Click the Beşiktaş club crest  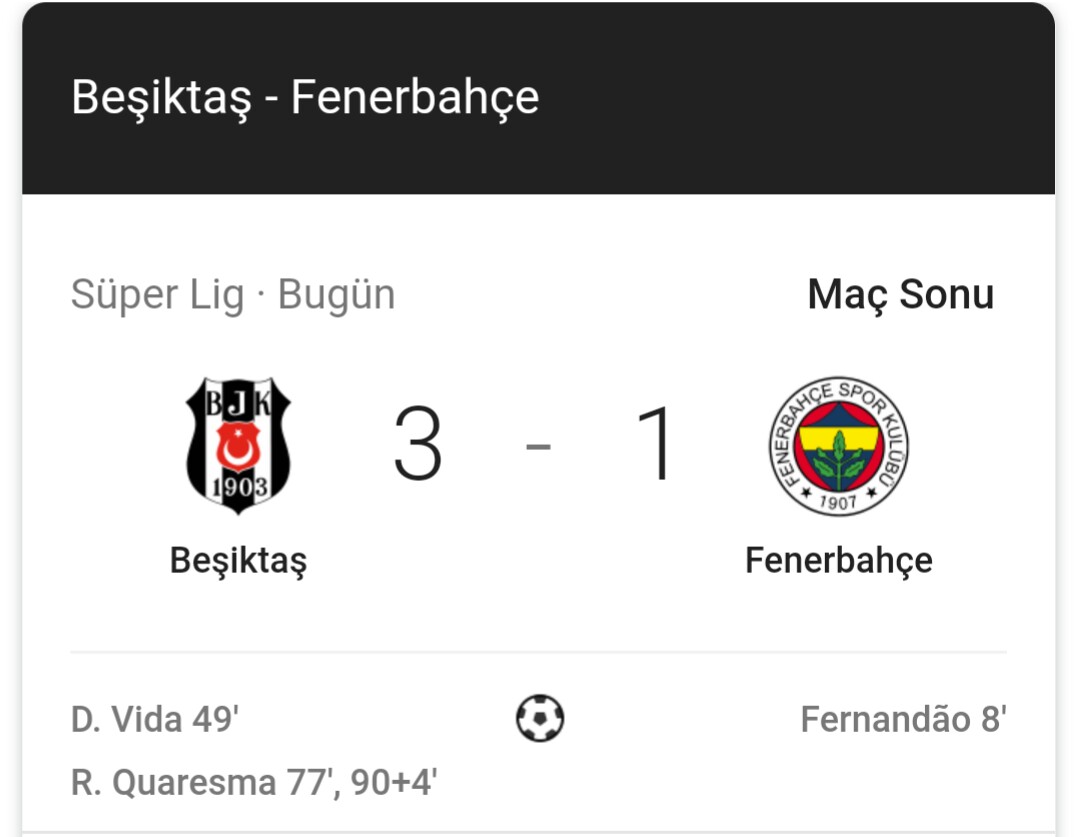[x=239, y=446]
